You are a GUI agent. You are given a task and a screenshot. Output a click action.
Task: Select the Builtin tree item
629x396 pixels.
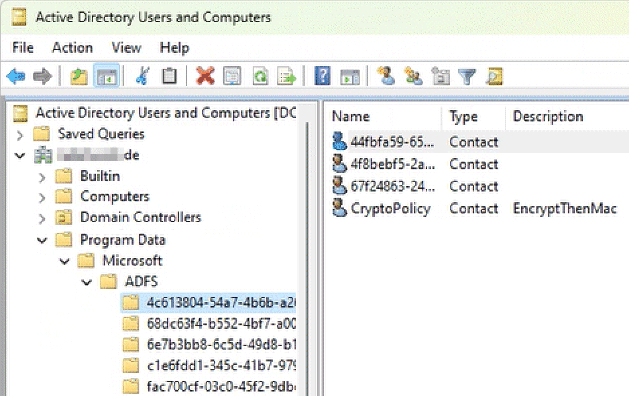pos(100,176)
